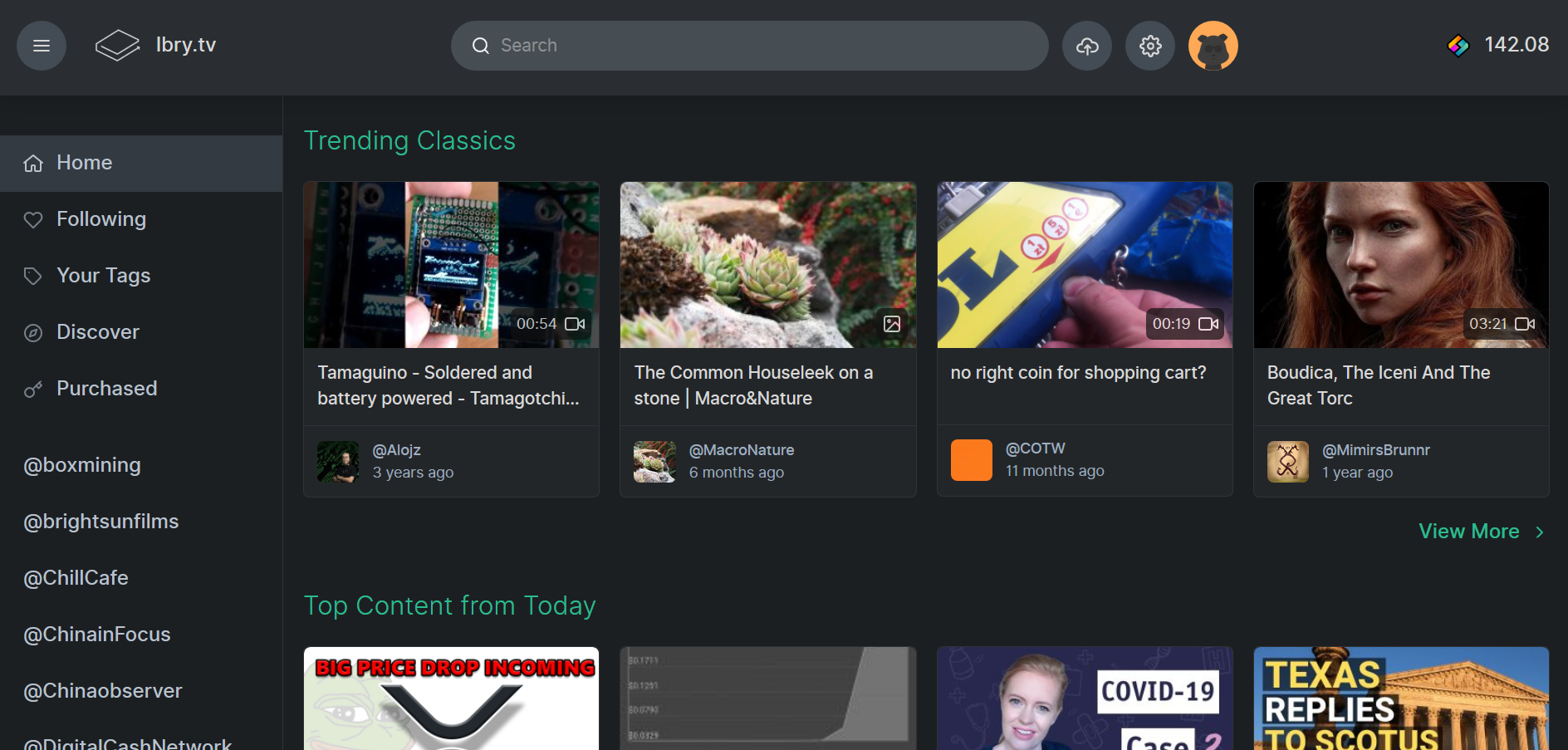Click the Home house icon
Viewport: 1568px width, 750px height.
(33, 164)
